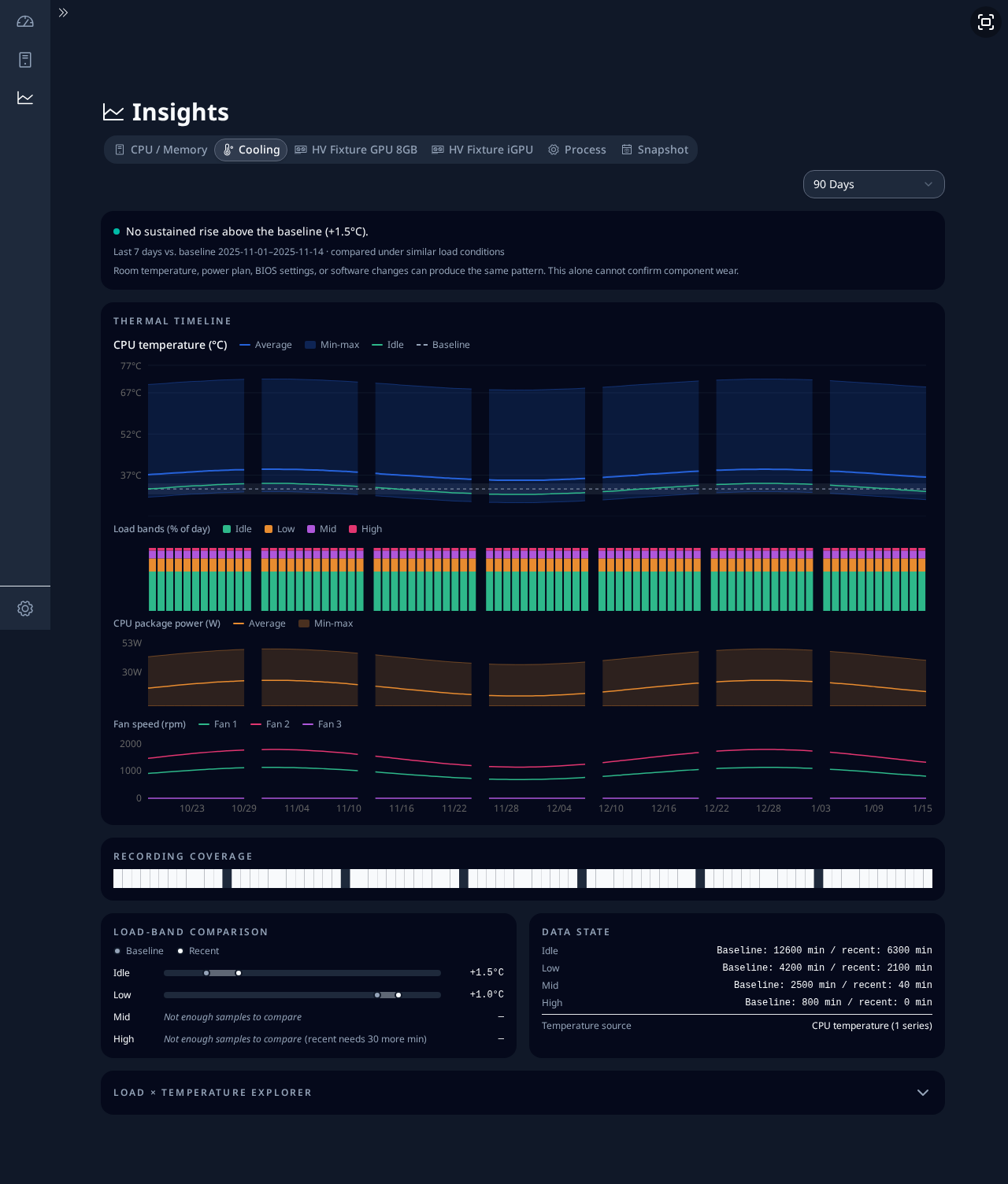The width and height of the screenshot is (1008, 1184).
Task: Toggle the Baseline dashed line legend
Action: (x=443, y=345)
